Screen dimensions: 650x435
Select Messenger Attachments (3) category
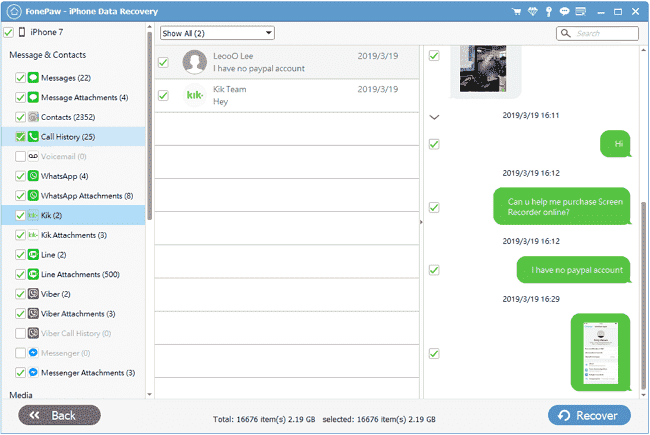[x=88, y=373]
